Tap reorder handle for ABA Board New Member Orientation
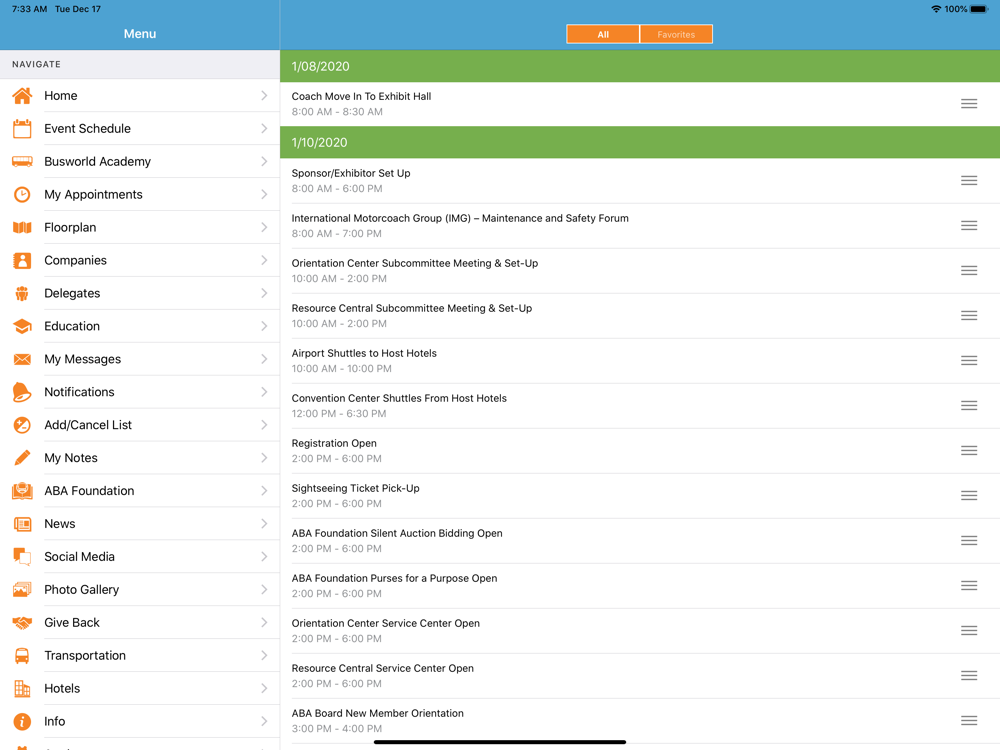Image resolution: width=1000 pixels, height=750 pixels. (x=969, y=721)
